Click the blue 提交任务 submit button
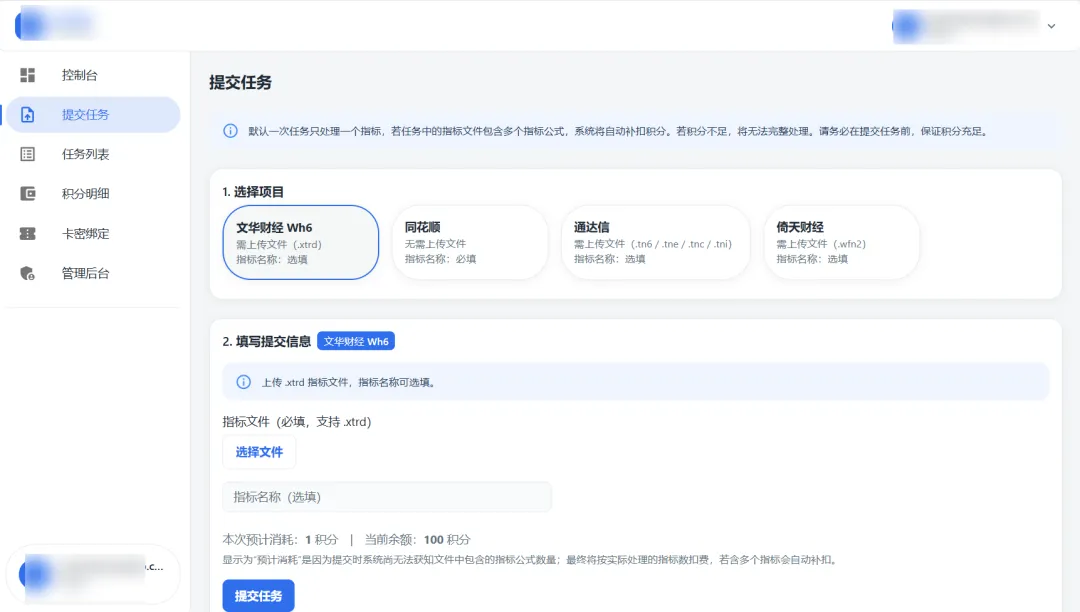1080x612 pixels. 258,595
